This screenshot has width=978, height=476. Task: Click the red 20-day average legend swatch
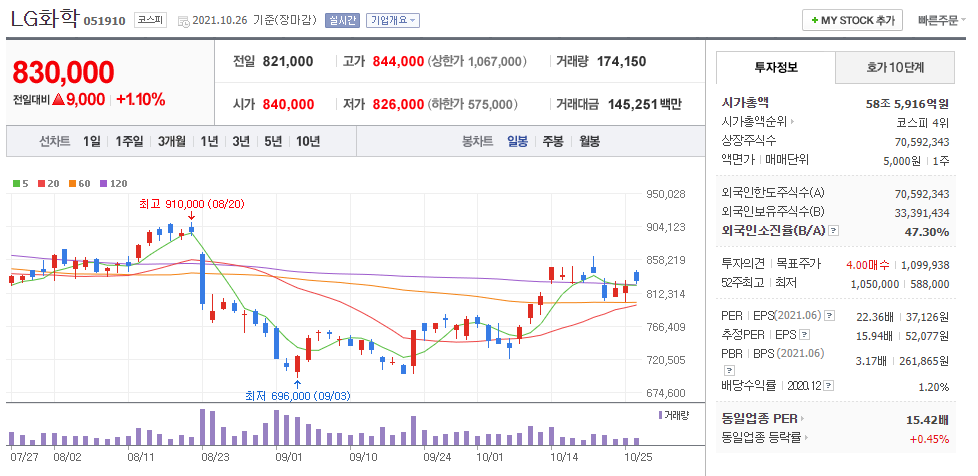tap(41, 183)
